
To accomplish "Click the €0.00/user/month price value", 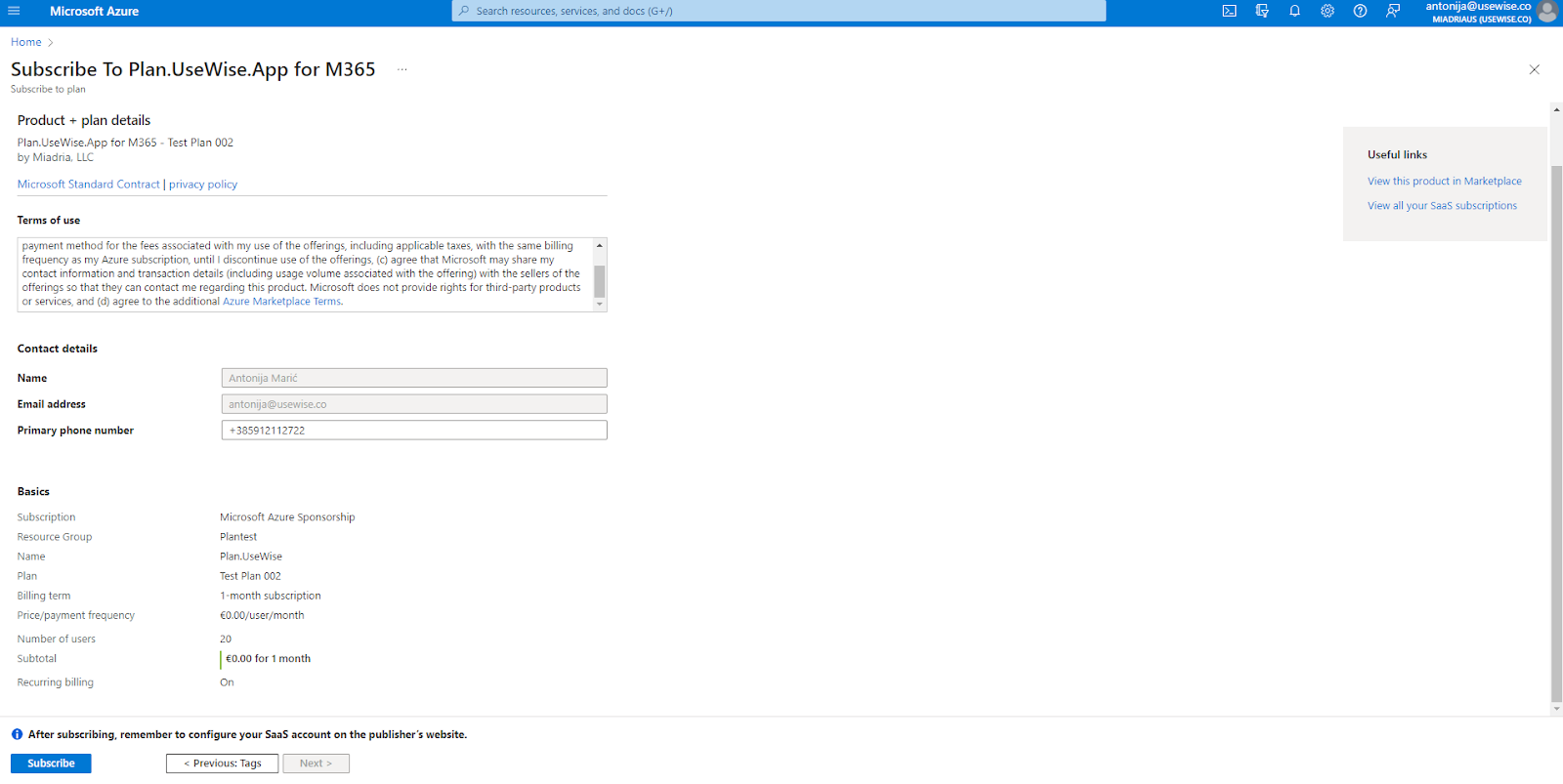I will tap(262, 615).
